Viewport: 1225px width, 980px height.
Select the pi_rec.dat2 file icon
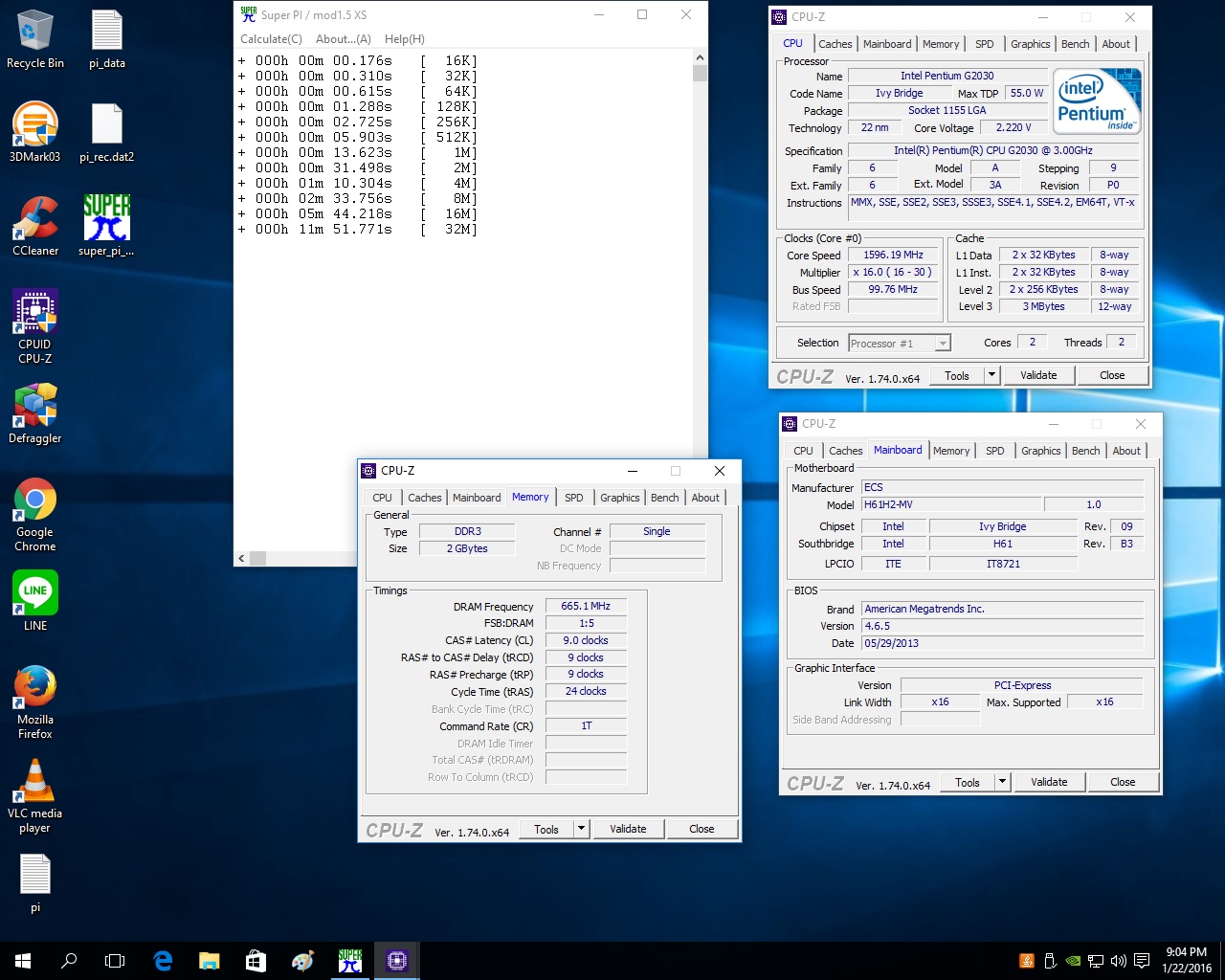click(107, 132)
